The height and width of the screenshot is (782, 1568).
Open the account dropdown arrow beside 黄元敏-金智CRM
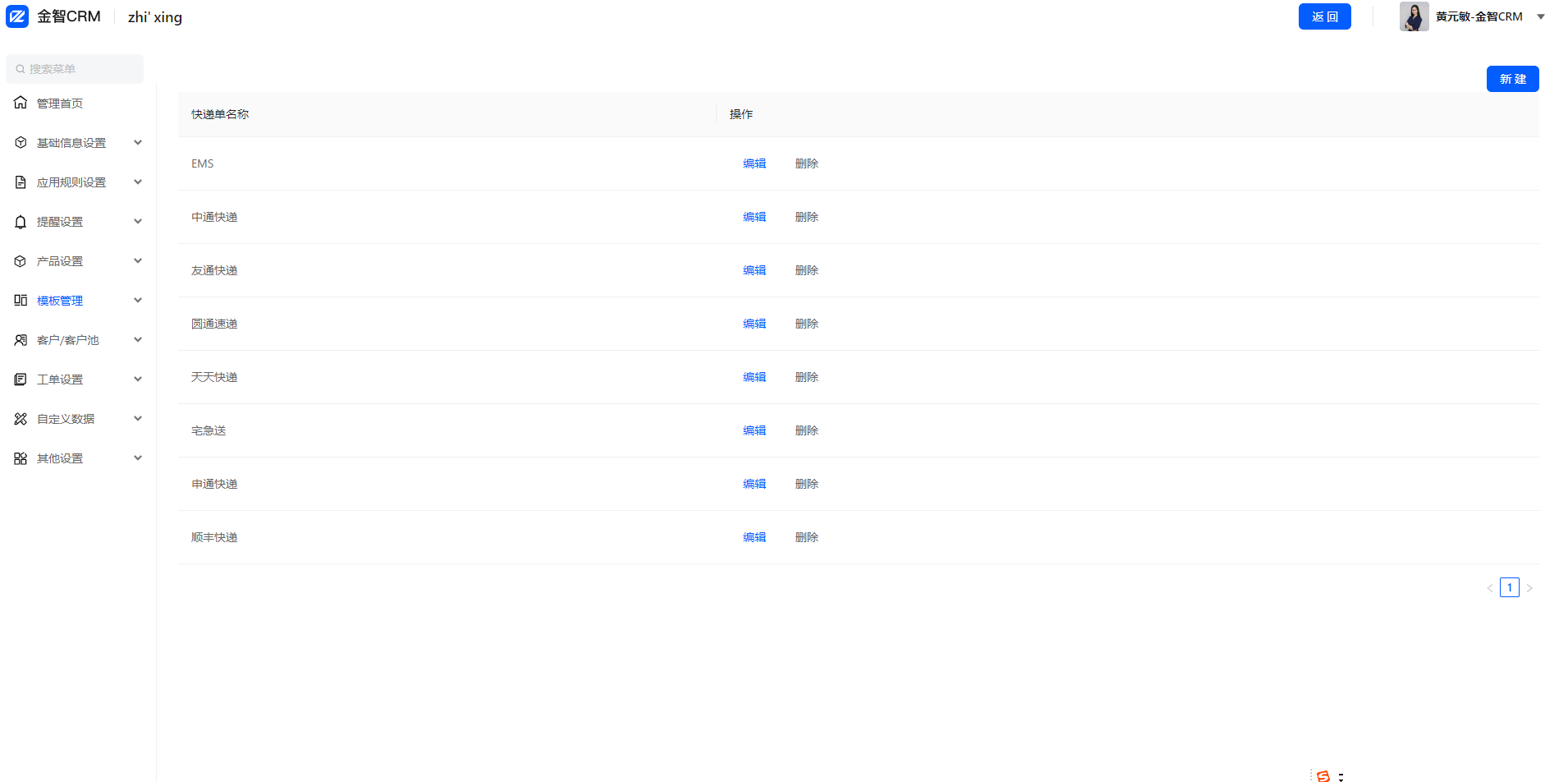tap(1541, 16)
